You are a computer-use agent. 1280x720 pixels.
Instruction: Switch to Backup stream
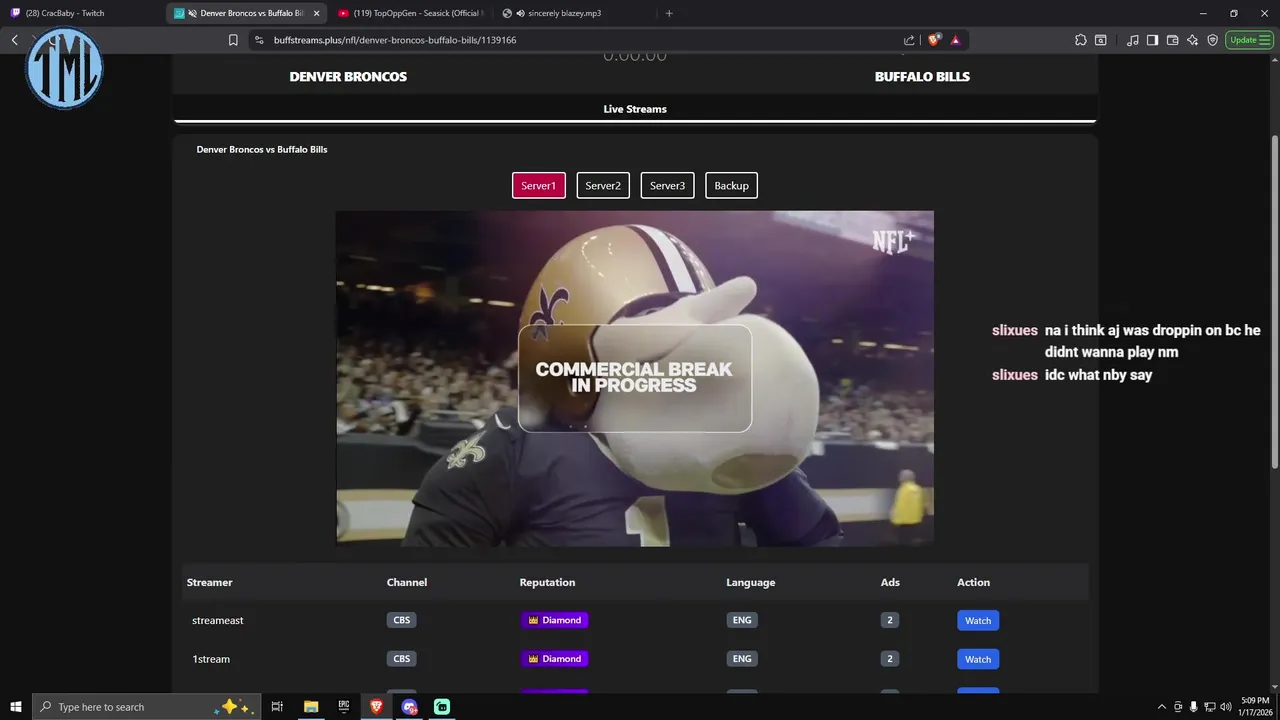click(731, 186)
